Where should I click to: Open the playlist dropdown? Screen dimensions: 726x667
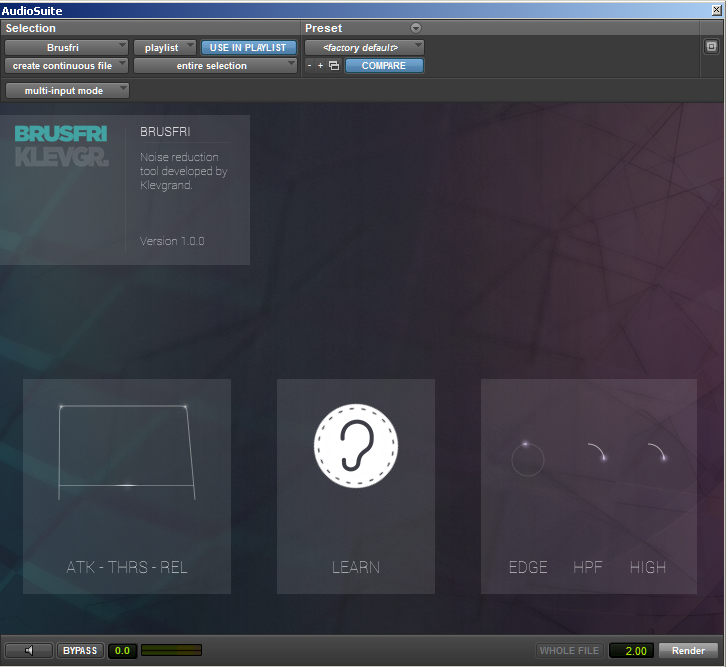tap(165, 48)
